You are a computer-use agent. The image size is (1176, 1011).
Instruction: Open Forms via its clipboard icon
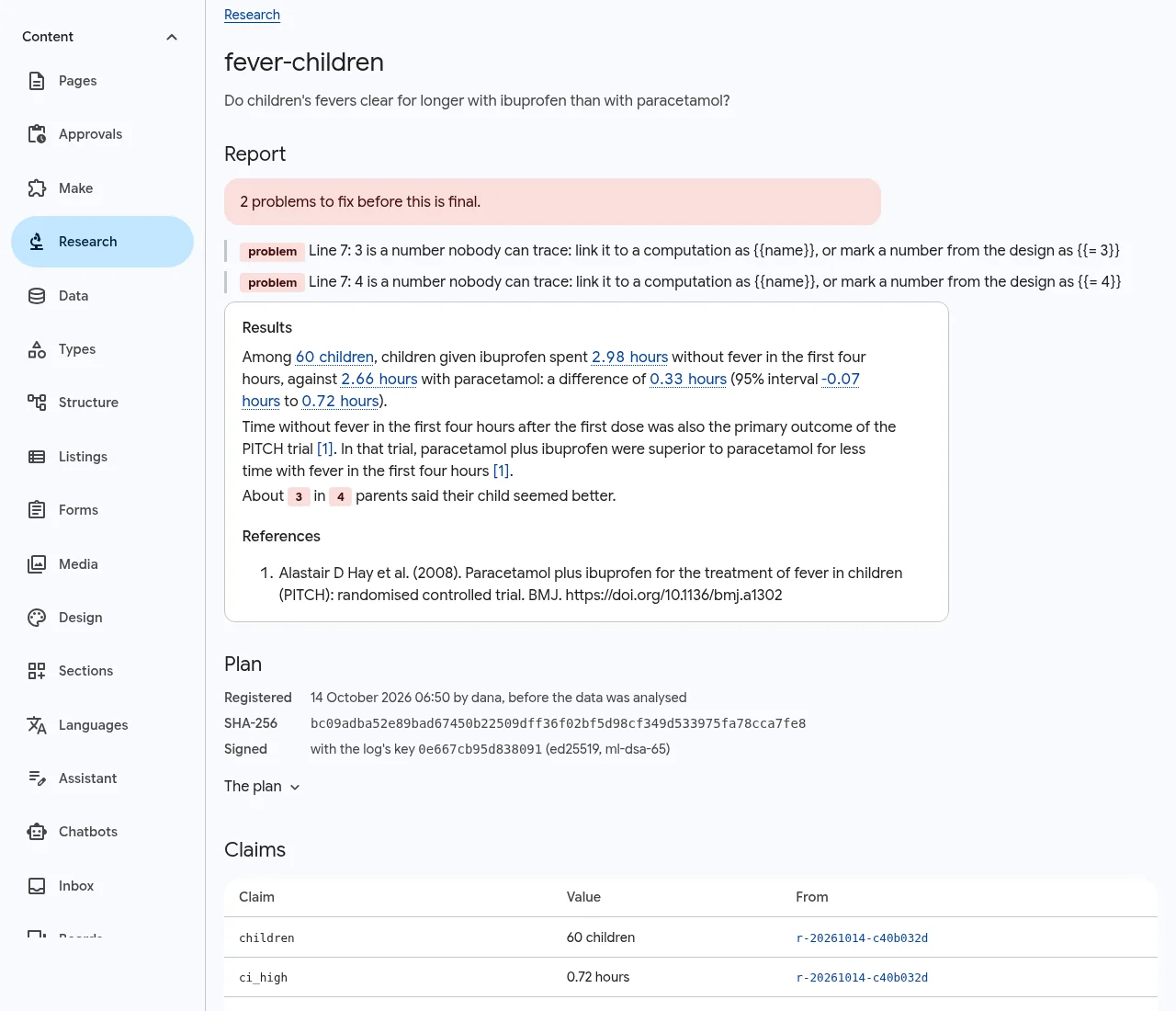point(37,510)
